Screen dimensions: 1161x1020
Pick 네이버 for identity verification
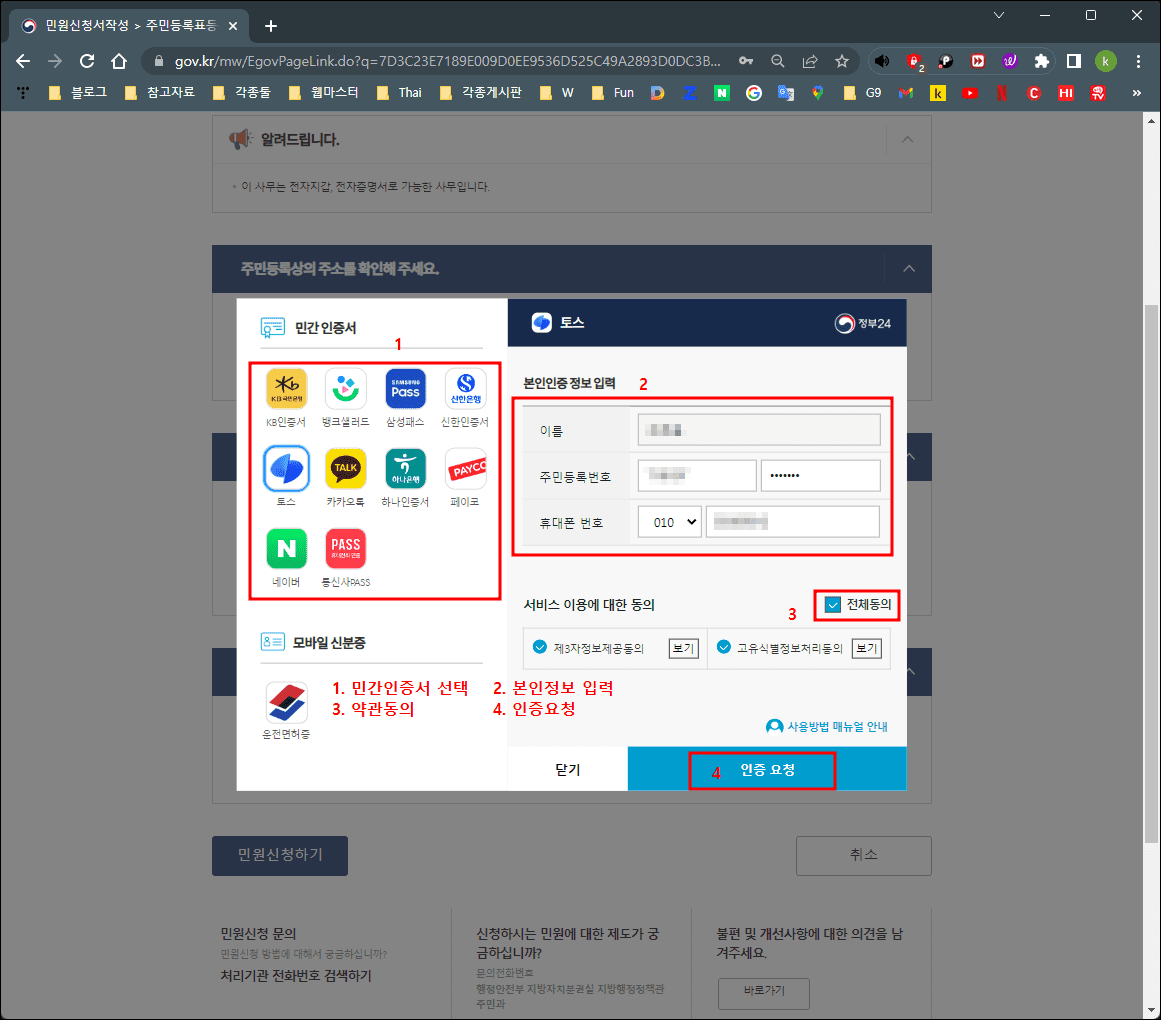pos(286,549)
